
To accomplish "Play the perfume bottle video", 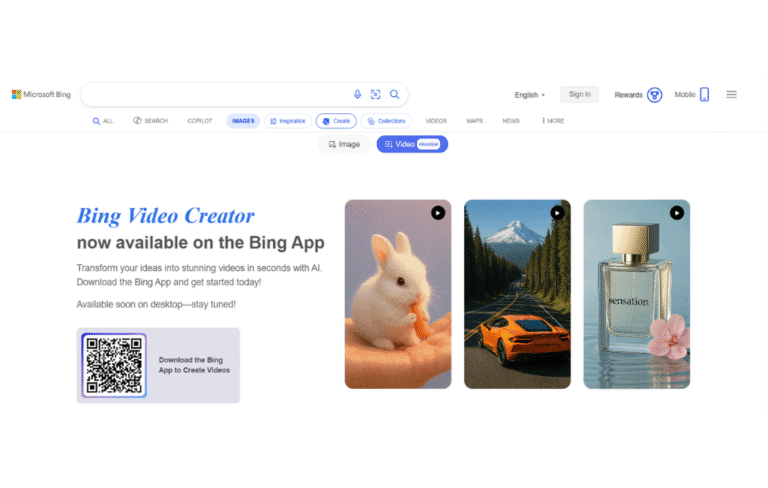I will (x=677, y=212).
